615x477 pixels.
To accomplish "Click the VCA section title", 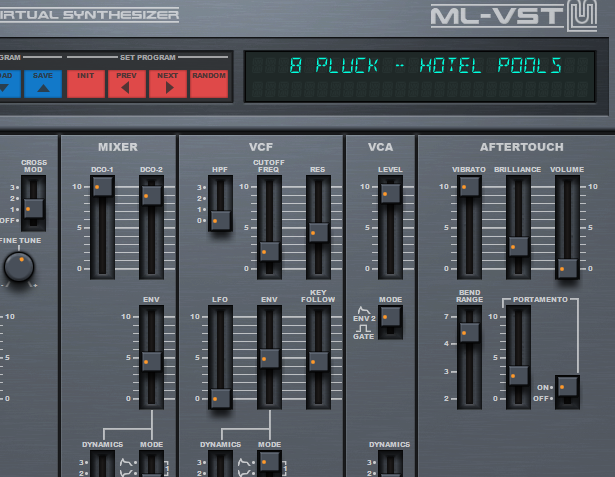I will point(380,147).
